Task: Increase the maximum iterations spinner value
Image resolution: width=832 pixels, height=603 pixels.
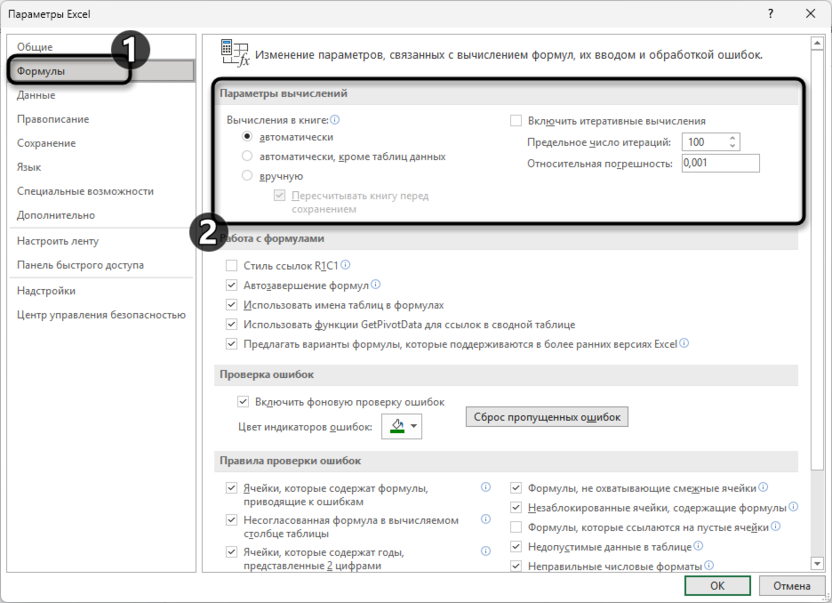Action: pyautogui.click(x=732, y=138)
